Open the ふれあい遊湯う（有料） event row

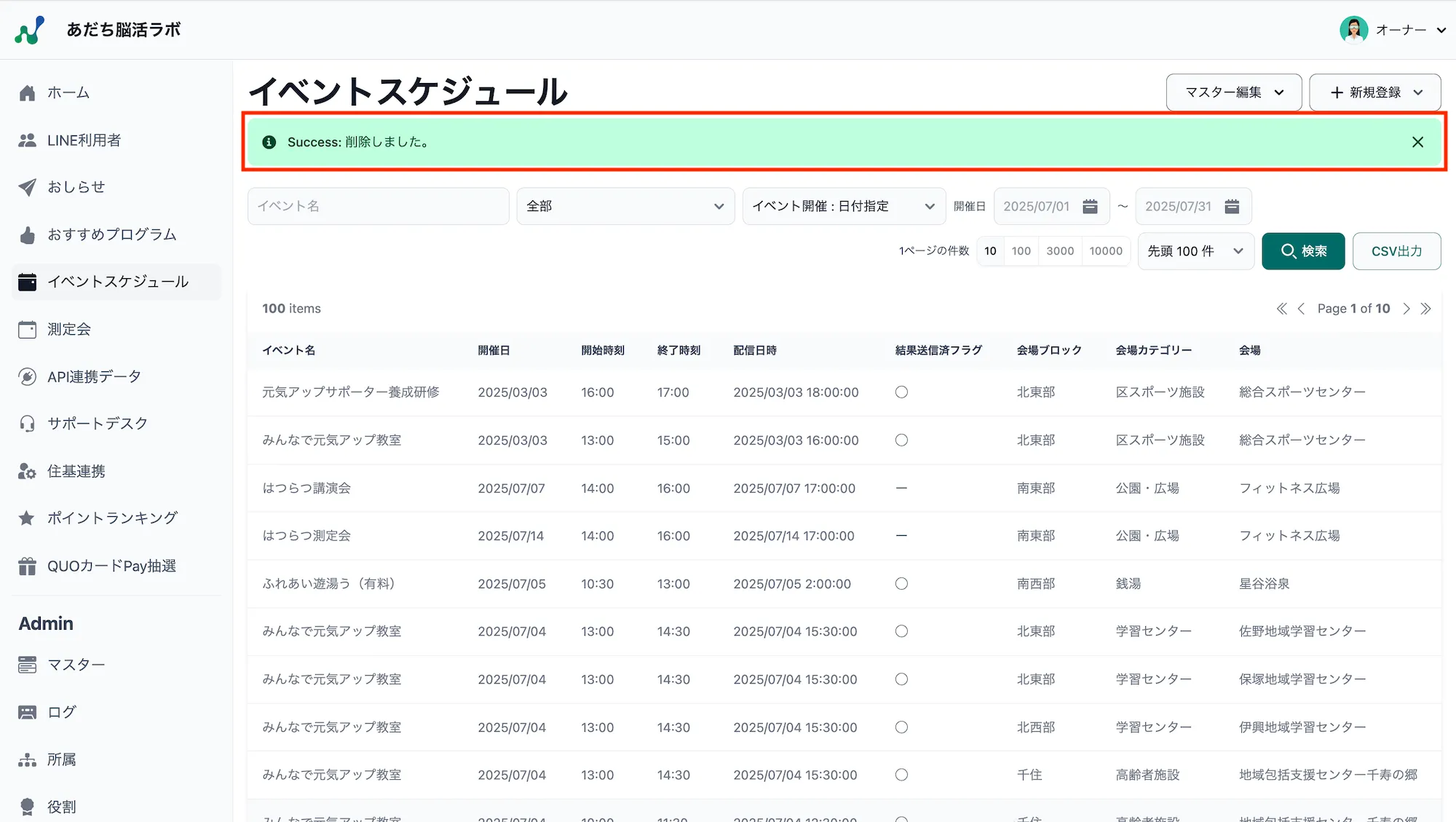pyautogui.click(x=844, y=584)
